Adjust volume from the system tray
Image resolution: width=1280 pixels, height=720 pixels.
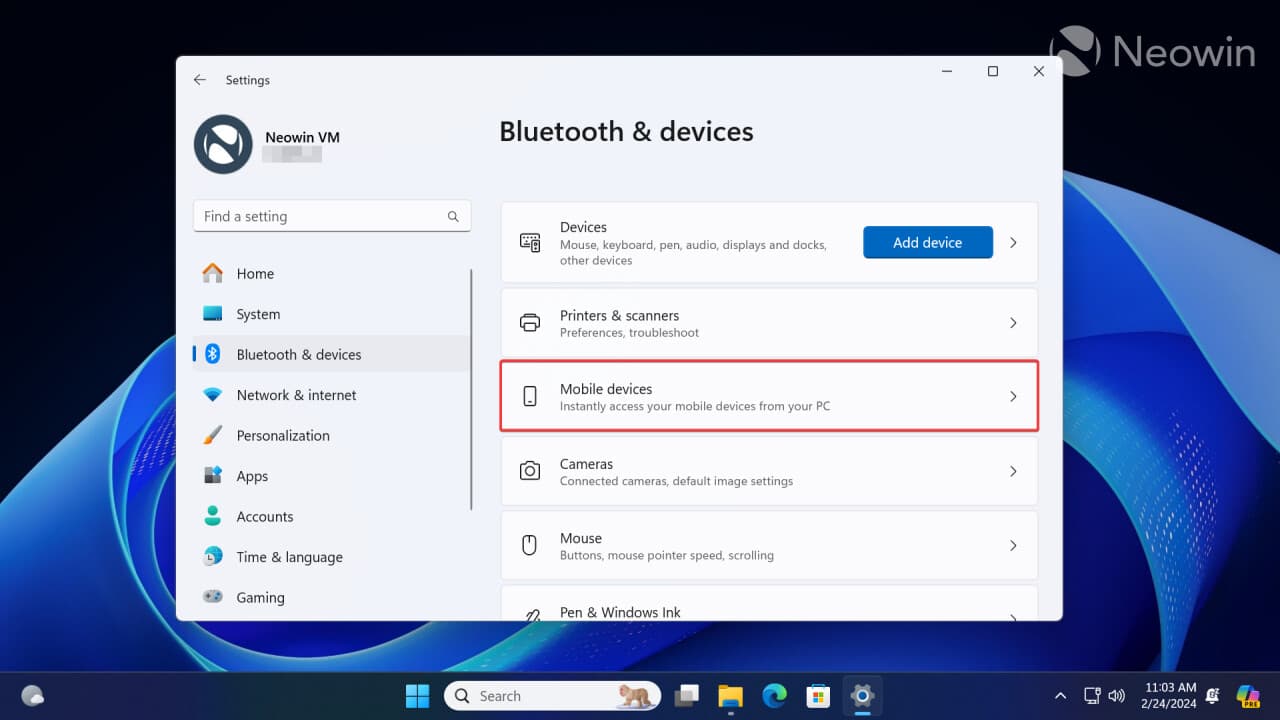[x=1117, y=695]
